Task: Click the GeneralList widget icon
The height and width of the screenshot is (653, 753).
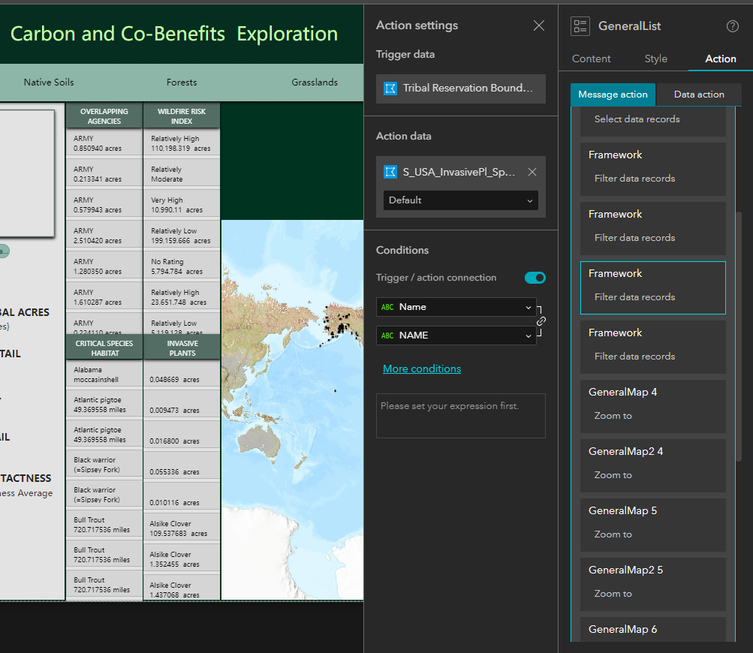Action: point(580,26)
